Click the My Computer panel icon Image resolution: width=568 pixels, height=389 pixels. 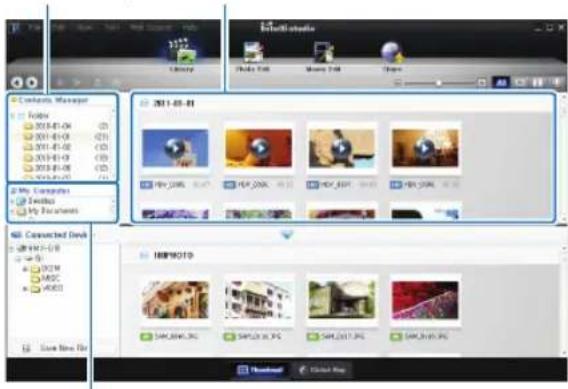[x=14, y=191]
